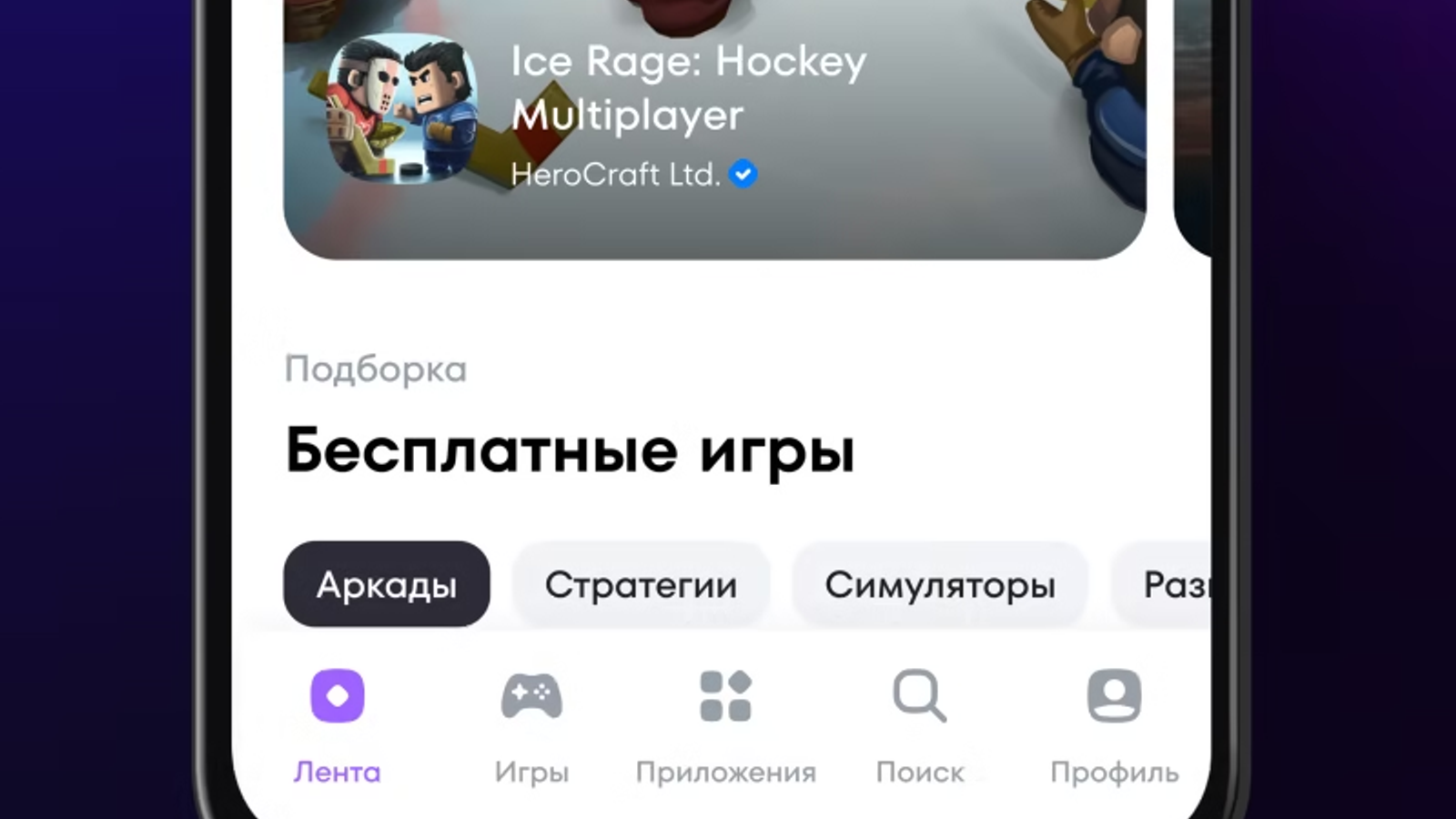Click the Приложения tab label

click(725, 773)
